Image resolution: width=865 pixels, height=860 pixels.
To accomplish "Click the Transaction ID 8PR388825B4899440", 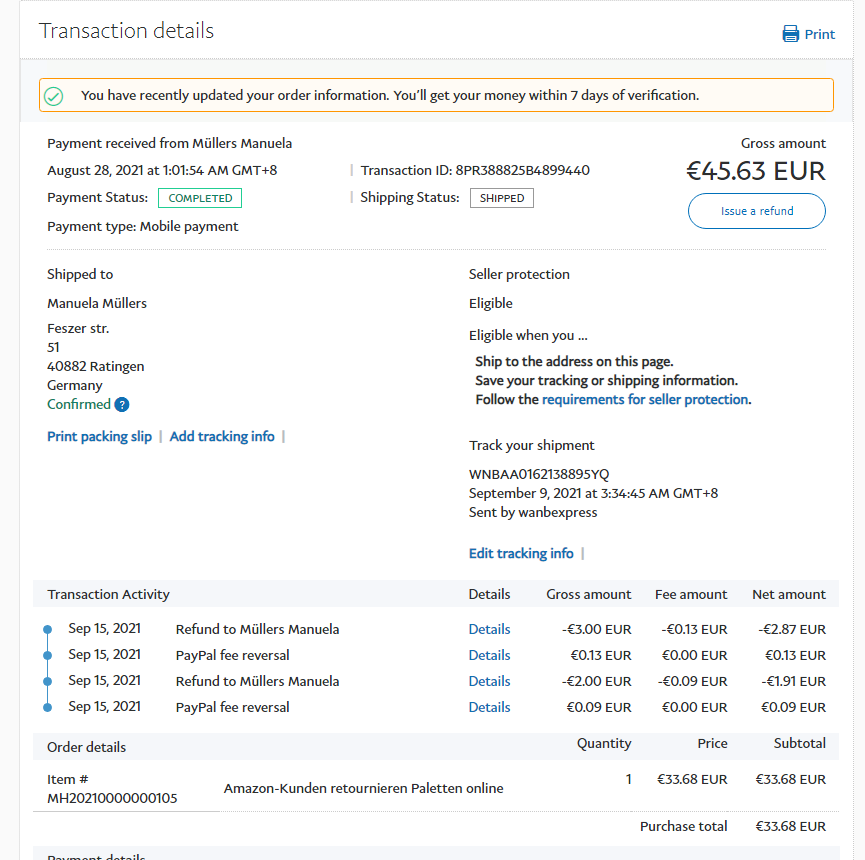I will pos(522,170).
